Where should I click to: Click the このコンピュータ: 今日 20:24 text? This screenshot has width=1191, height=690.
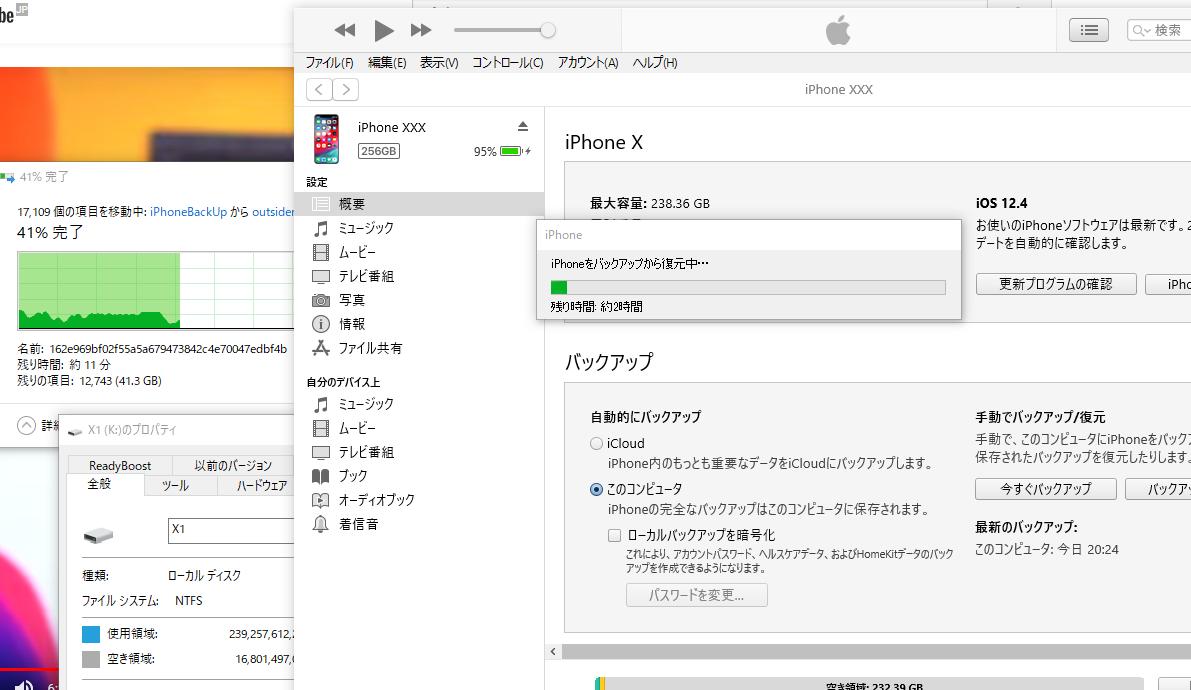click(1047, 549)
